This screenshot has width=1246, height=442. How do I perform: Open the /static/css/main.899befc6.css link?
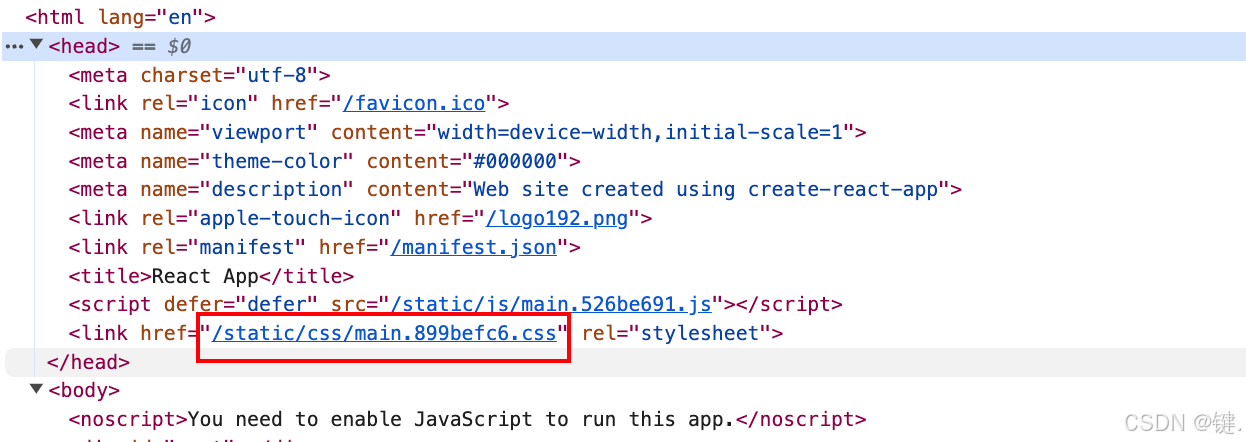coord(383,333)
